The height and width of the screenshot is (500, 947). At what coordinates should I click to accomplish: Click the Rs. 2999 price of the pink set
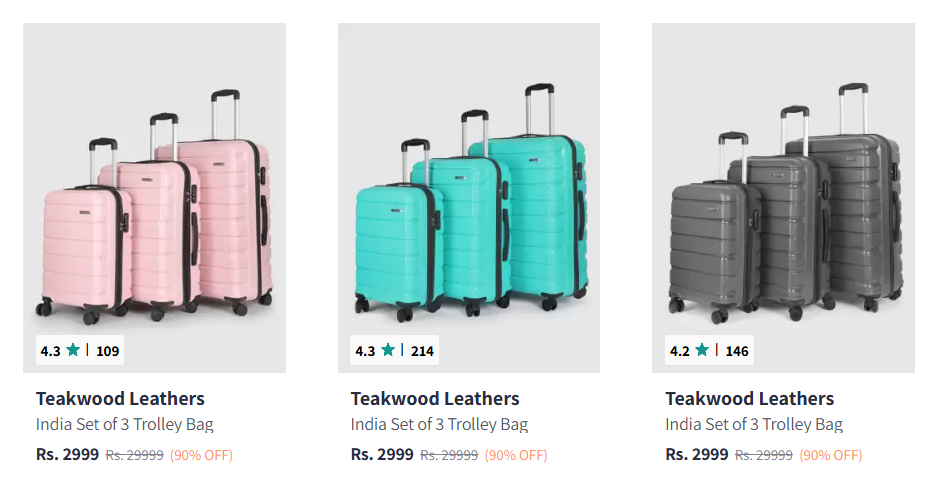67,454
